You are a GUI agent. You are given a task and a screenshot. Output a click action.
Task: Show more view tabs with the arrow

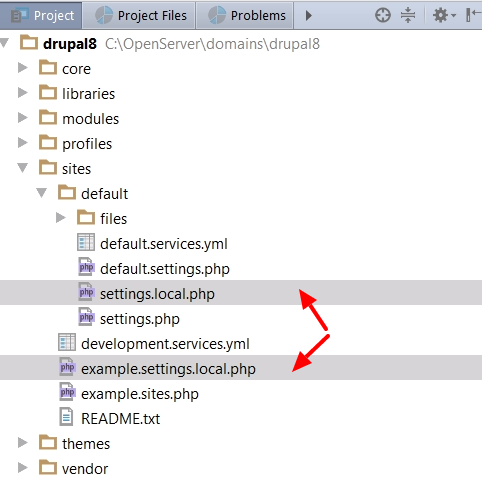(309, 15)
